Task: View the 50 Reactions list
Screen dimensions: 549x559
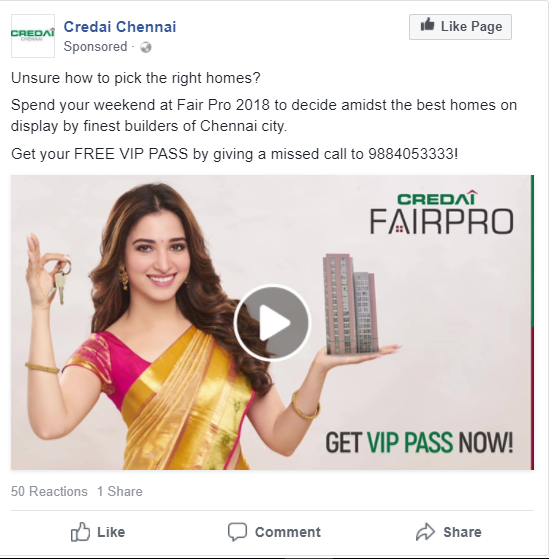Action: 49,491
